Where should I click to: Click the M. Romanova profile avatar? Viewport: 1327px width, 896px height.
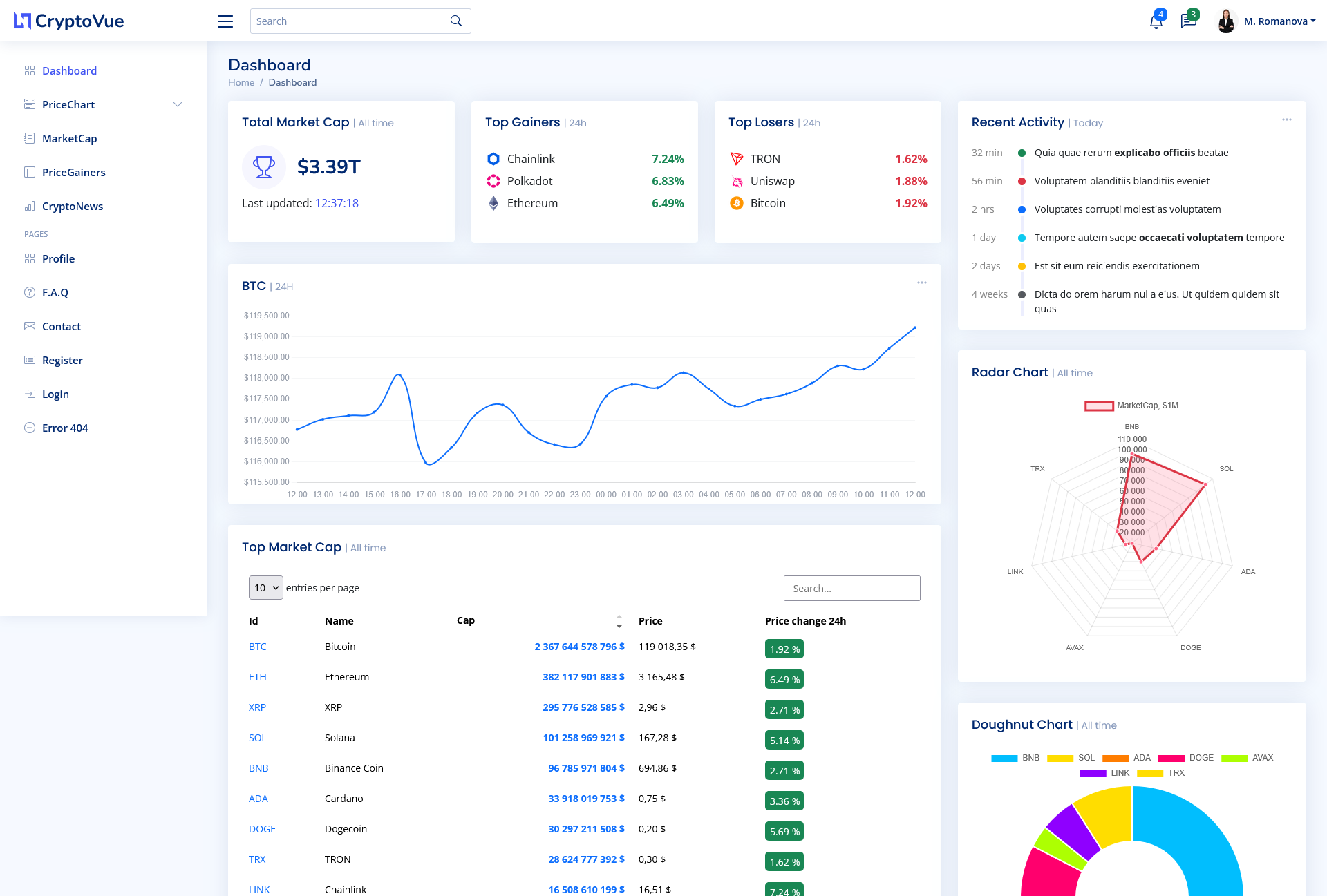pyautogui.click(x=1226, y=21)
